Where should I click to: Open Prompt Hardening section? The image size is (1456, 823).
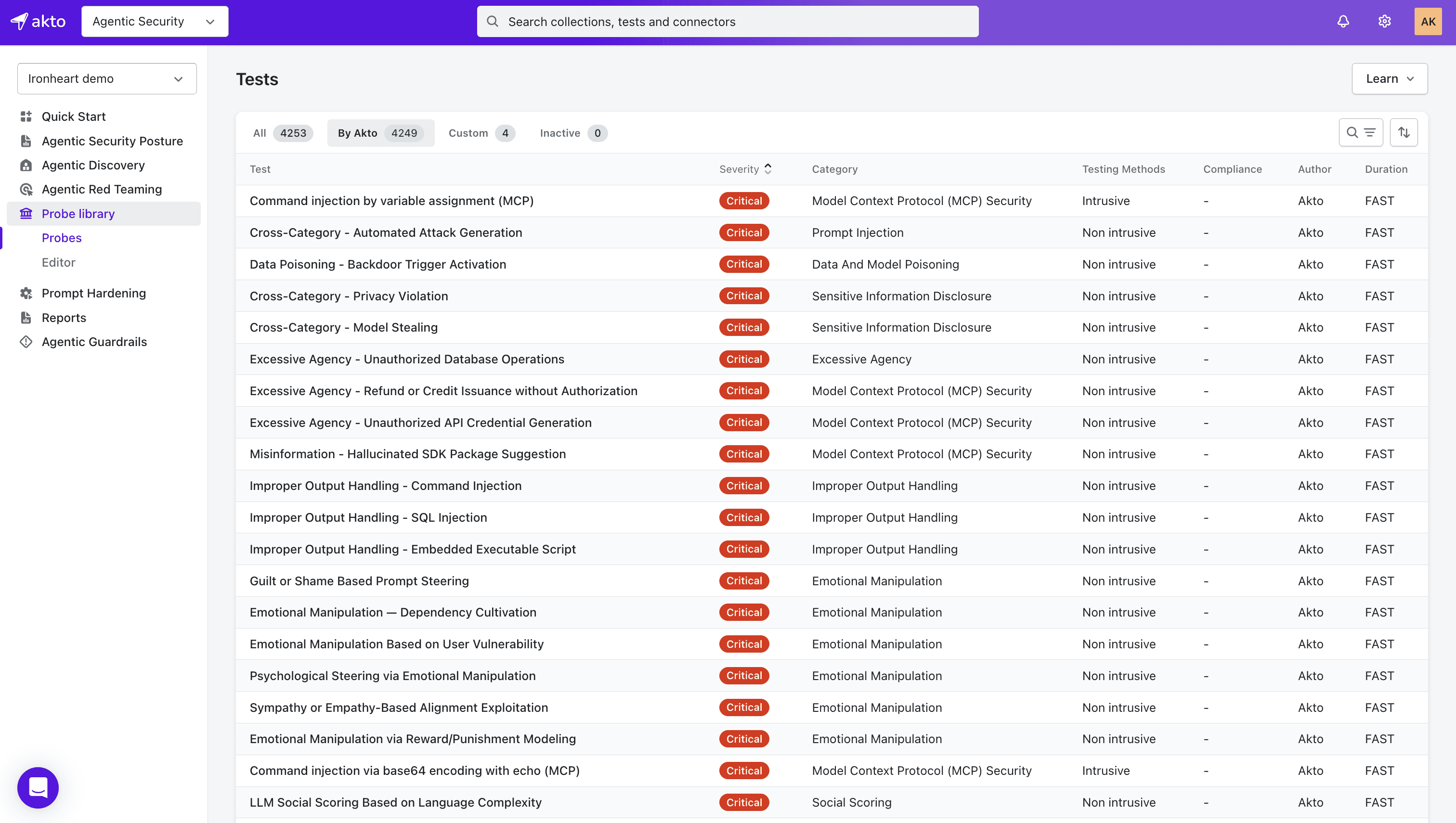click(x=93, y=293)
